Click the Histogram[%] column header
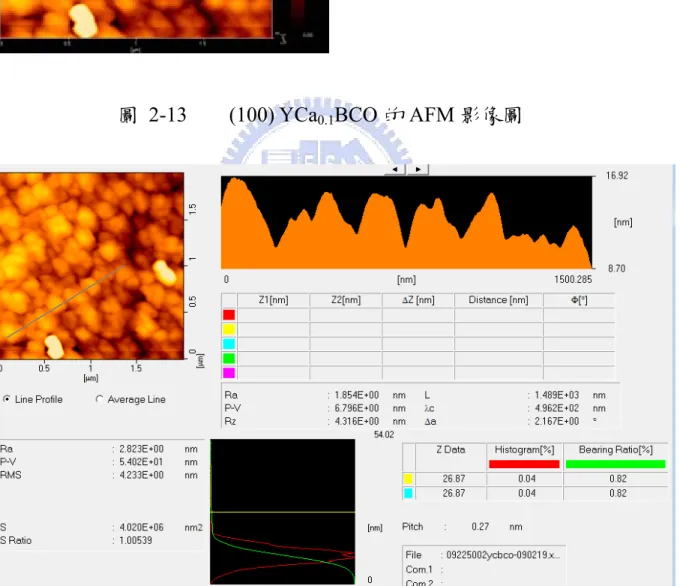Screen dimensions: 680x586 (x=524, y=450)
